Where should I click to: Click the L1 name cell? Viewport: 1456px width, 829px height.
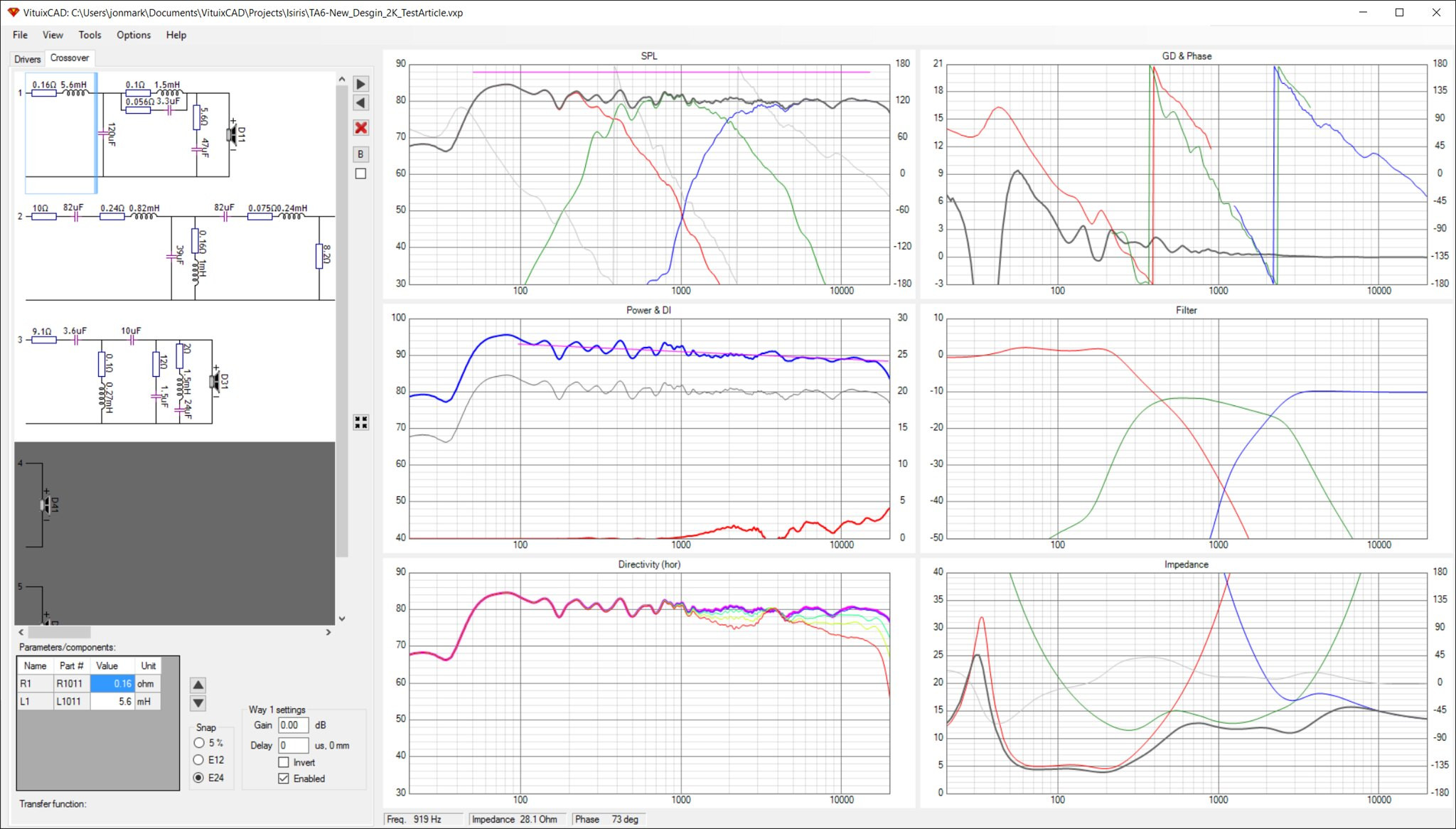point(36,702)
